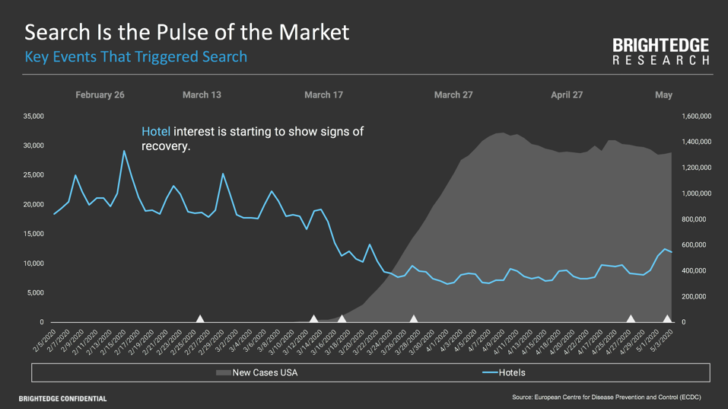Click the Search Is the Pulse title
The width and height of the screenshot is (728, 409).
187,32
